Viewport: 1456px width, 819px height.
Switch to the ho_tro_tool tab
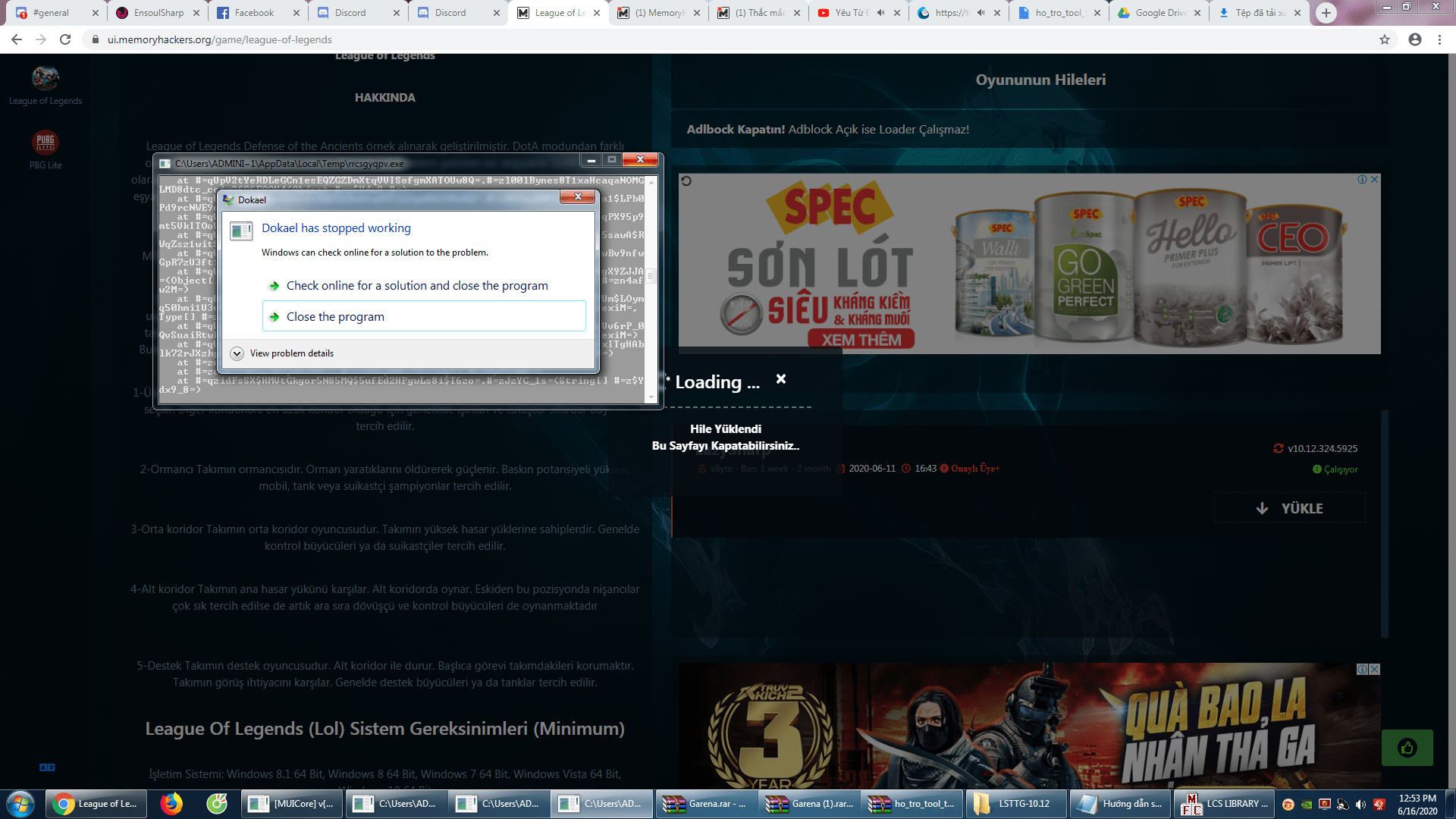coord(1060,13)
